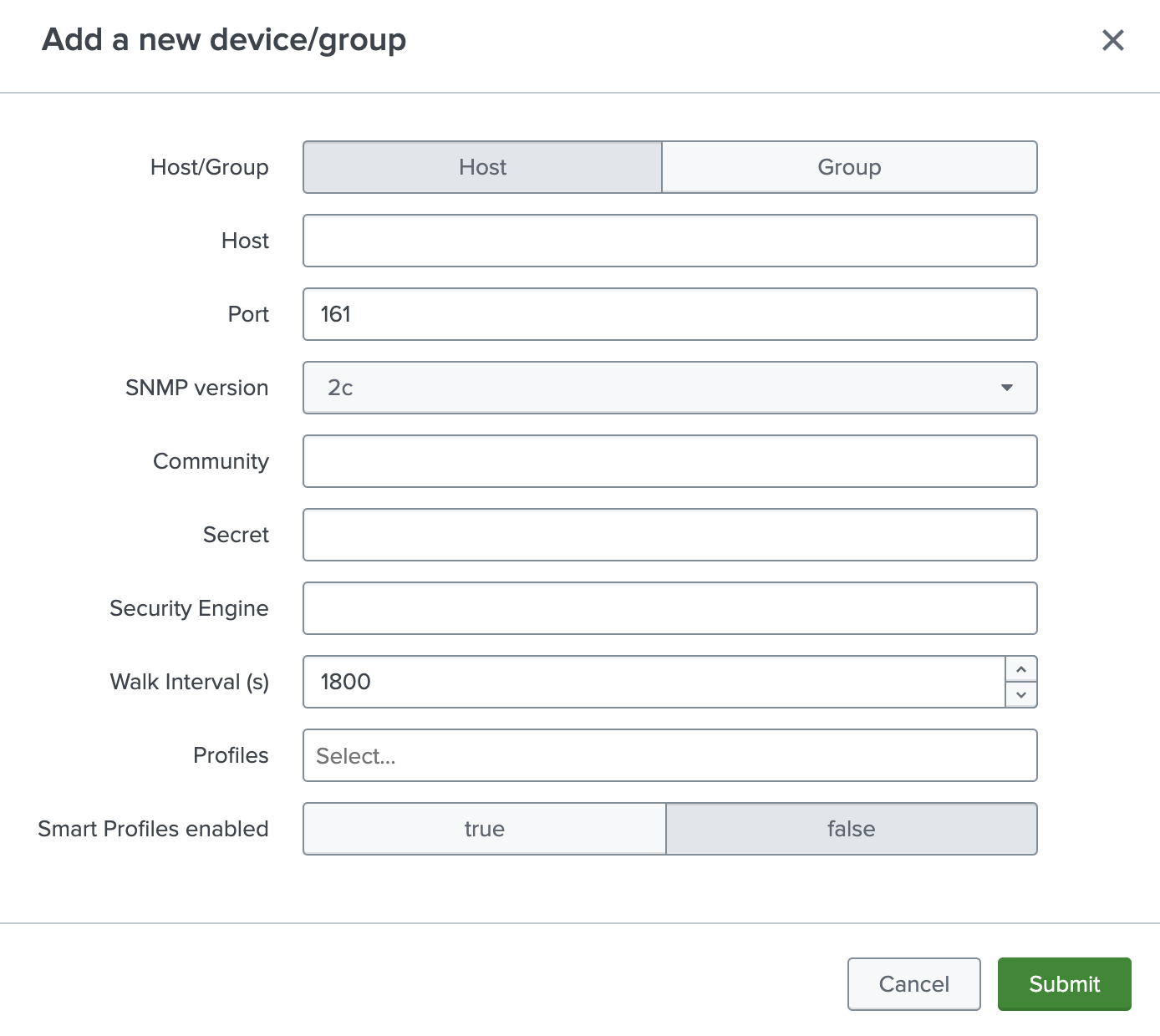1160x1036 pixels.
Task: Click the Walk Interval increment arrow
Action: [1020, 668]
